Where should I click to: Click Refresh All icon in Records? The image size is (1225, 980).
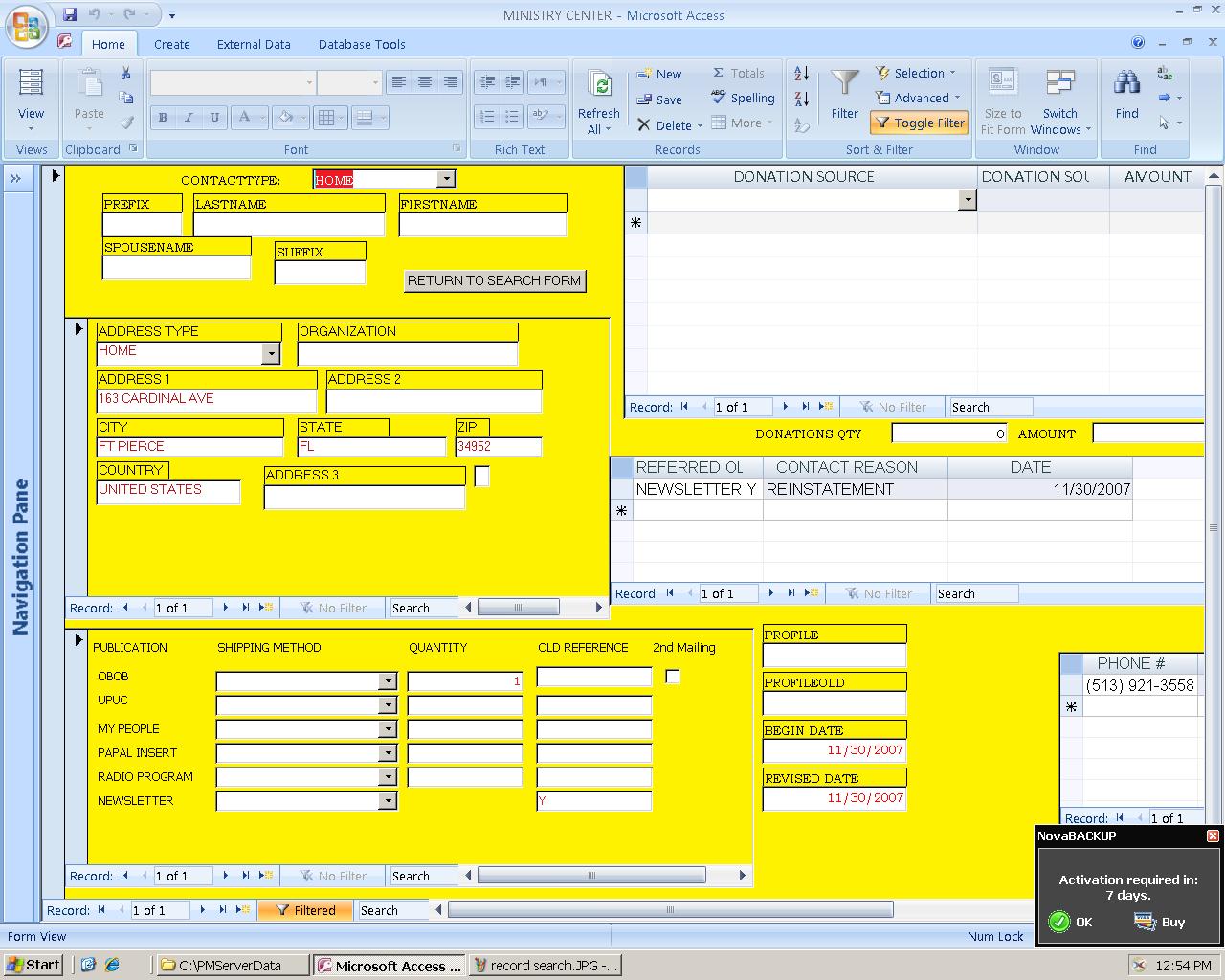click(x=599, y=86)
